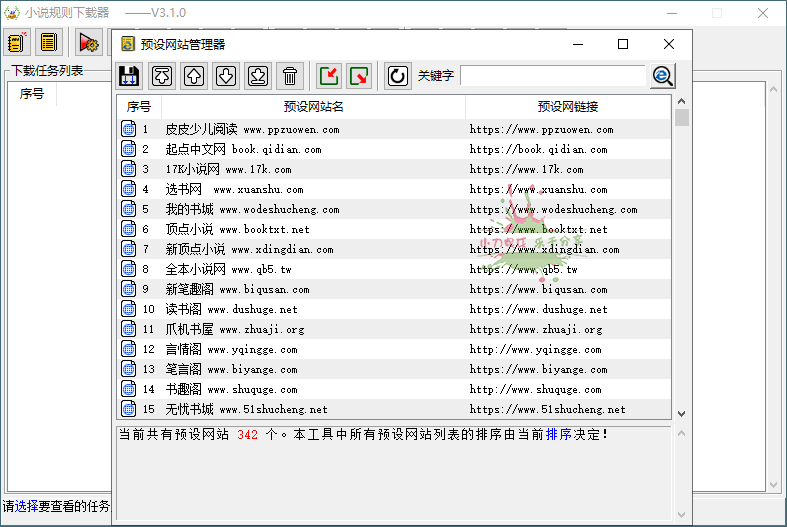Screen dimensions: 787x527
Task: Delete selected preset site with trash icon
Action: tap(290, 76)
